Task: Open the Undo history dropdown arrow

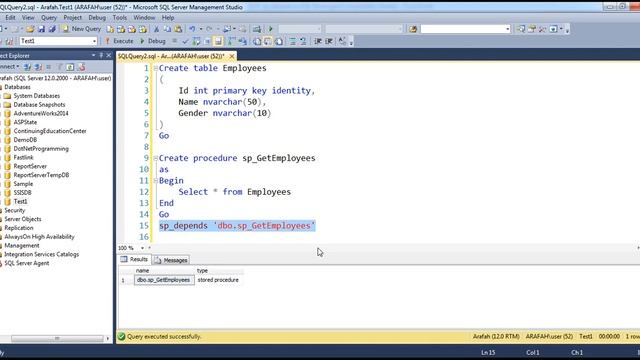Action: [x=201, y=29]
